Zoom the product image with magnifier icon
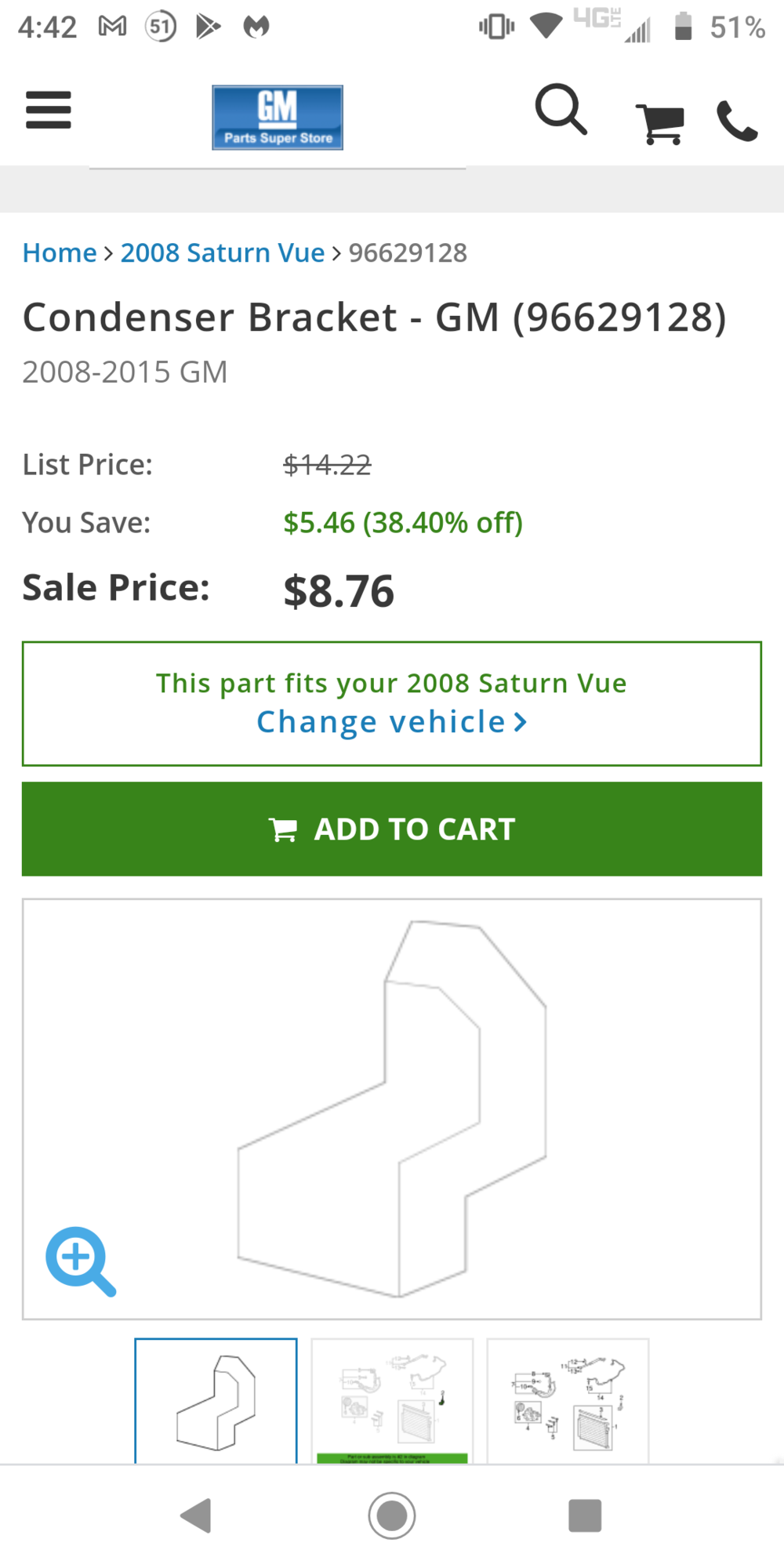 80,1261
